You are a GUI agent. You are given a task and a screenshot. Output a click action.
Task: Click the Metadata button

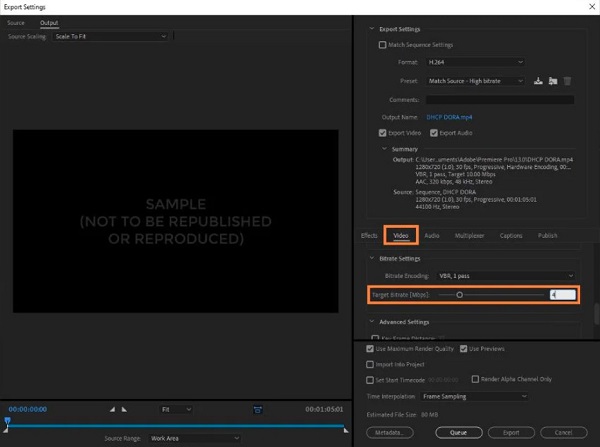coord(390,432)
